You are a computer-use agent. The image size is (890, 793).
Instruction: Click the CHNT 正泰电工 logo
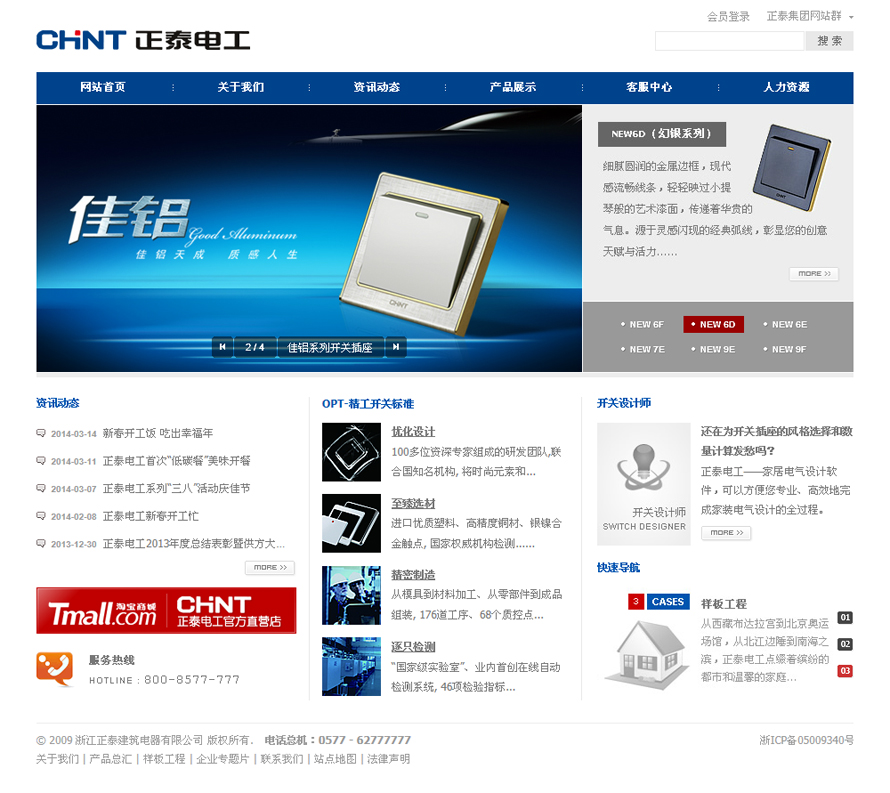143,40
